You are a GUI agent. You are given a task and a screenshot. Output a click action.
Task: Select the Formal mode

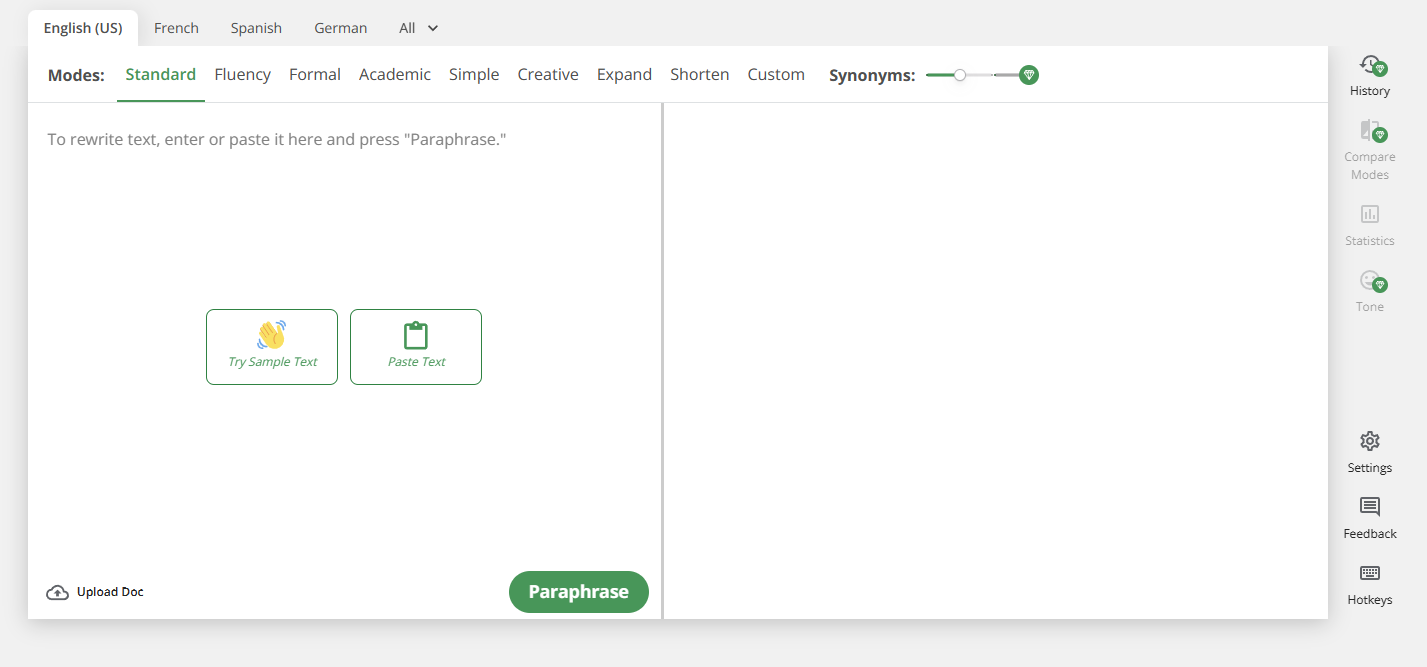point(315,75)
